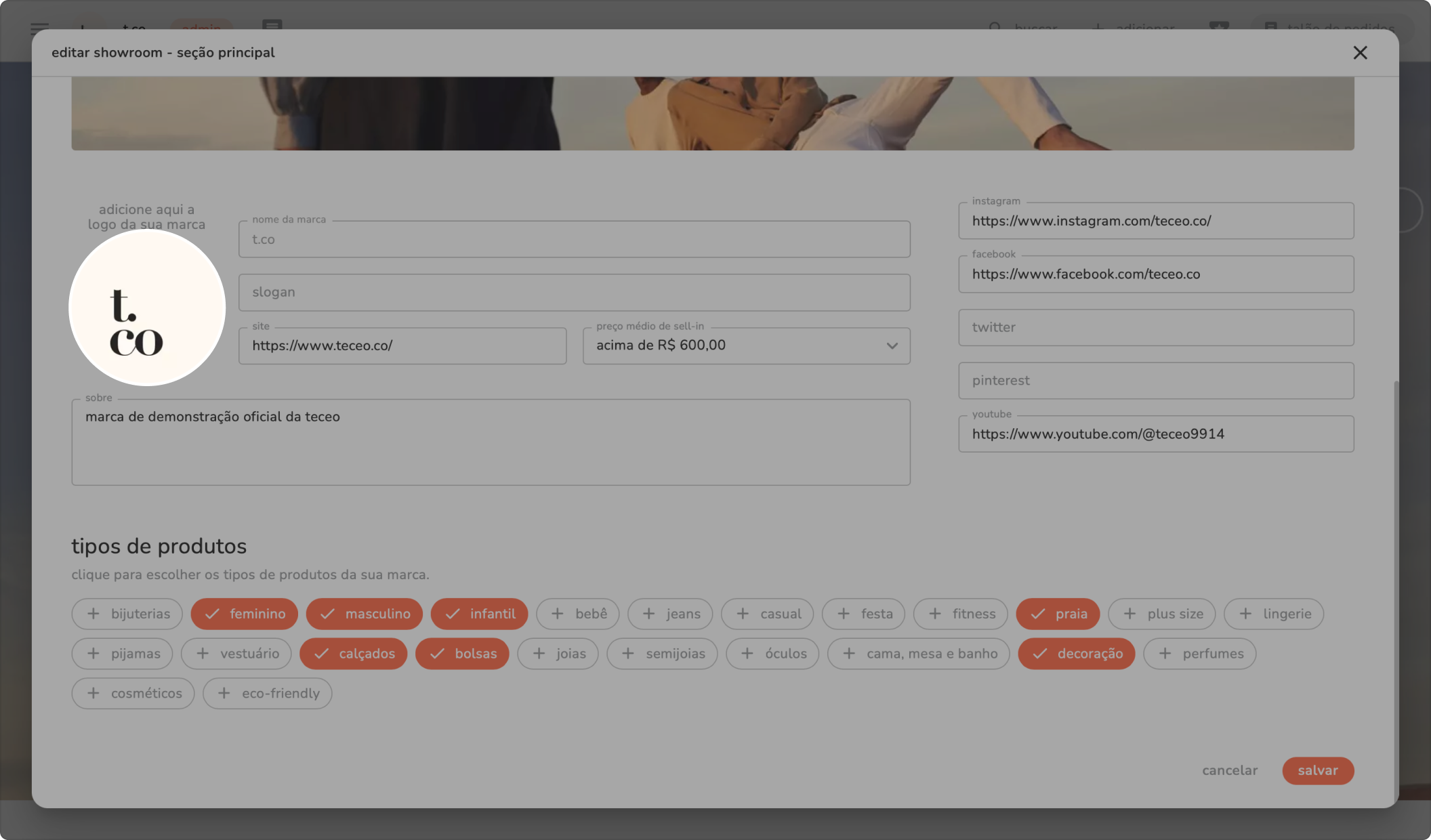Toggle off the praia chip
This screenshot has height=840, width=1431.
click(1058, 614)
